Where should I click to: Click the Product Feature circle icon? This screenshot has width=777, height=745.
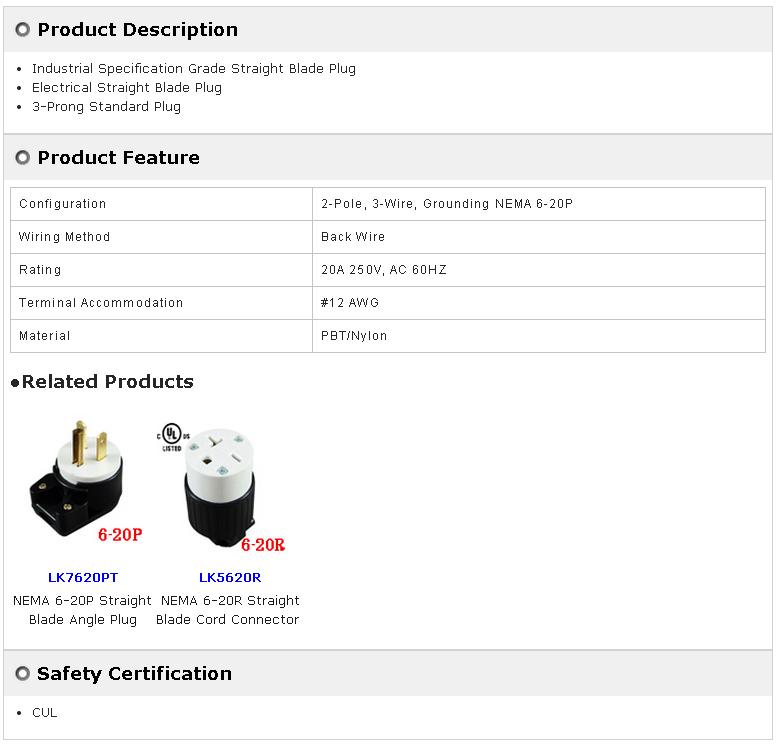pos(23,158)
